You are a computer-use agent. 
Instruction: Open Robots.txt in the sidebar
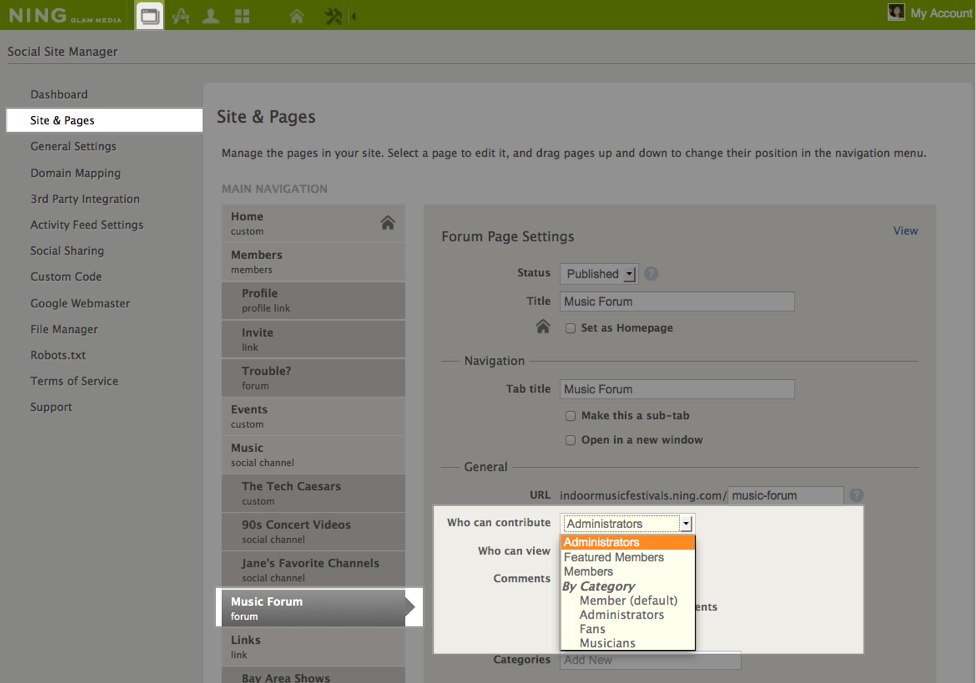click(58, 355)
